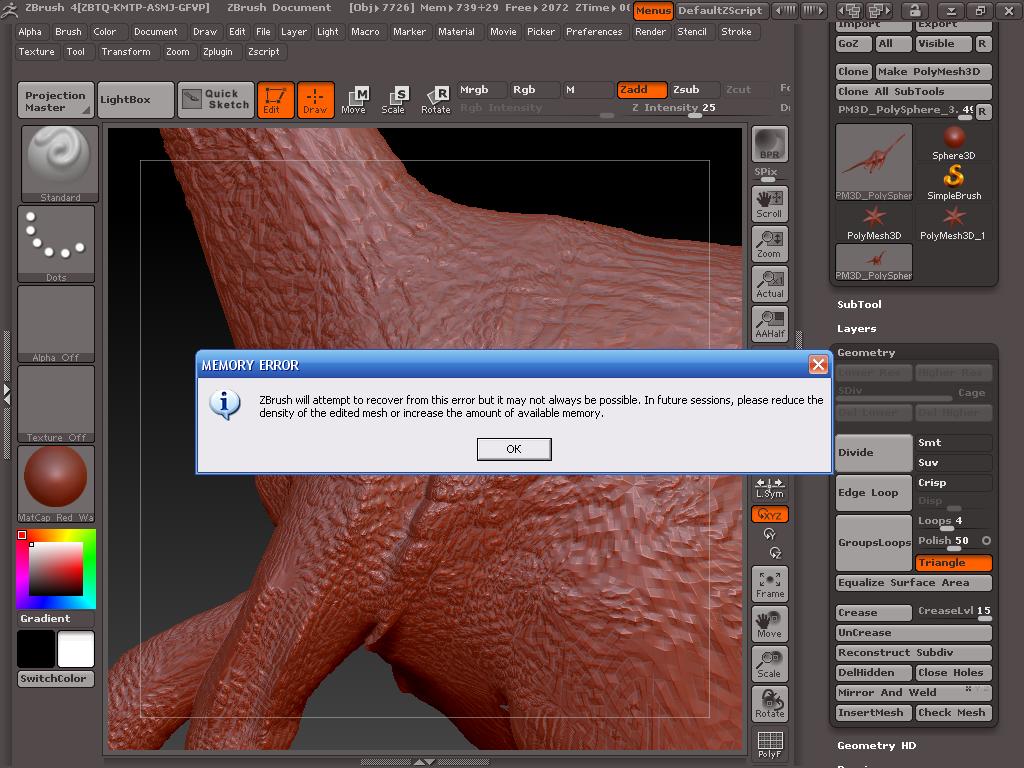1024x768 pixels.
Task: Select the Rotate transform mode
Action: point(436,100)
